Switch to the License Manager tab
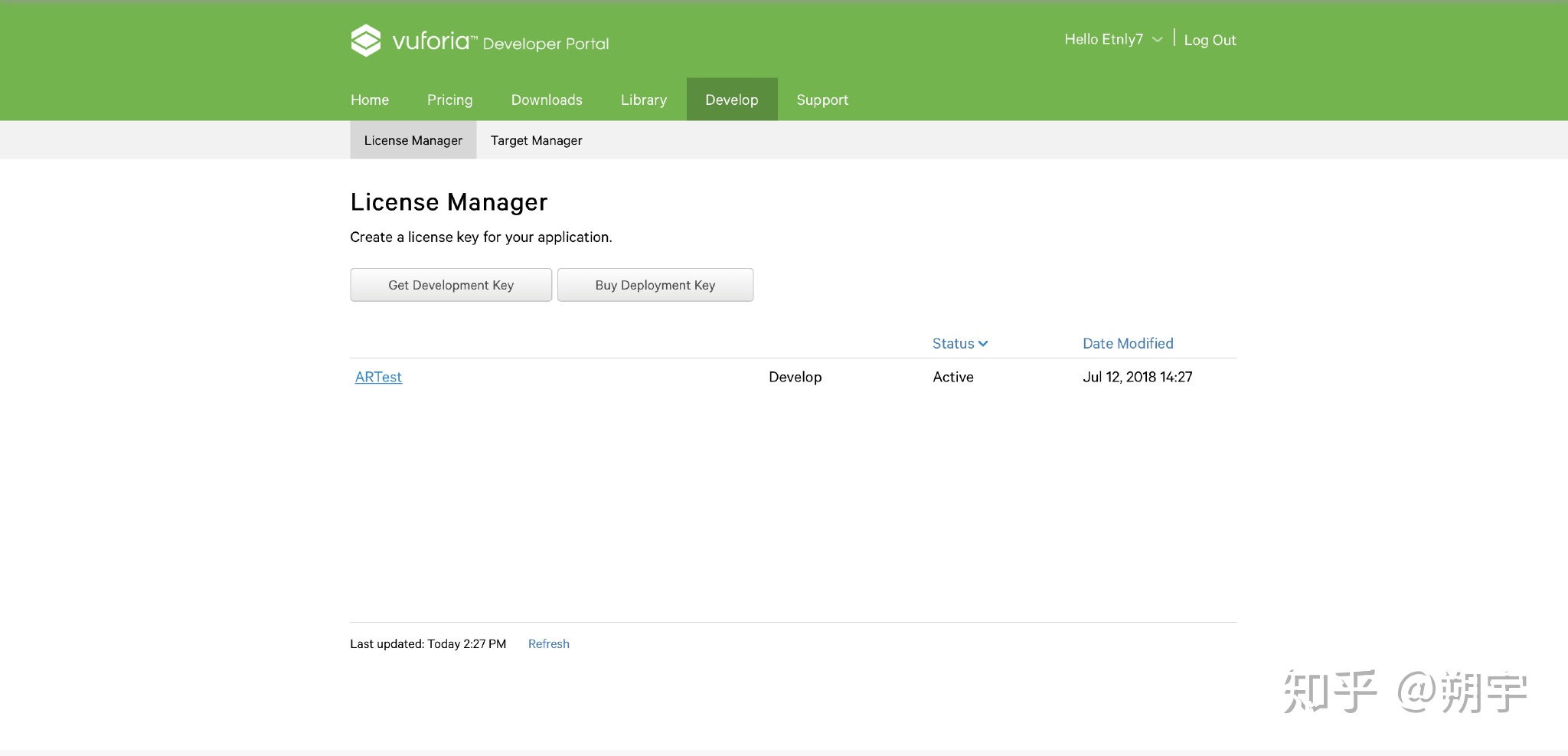 coord(413,140)
